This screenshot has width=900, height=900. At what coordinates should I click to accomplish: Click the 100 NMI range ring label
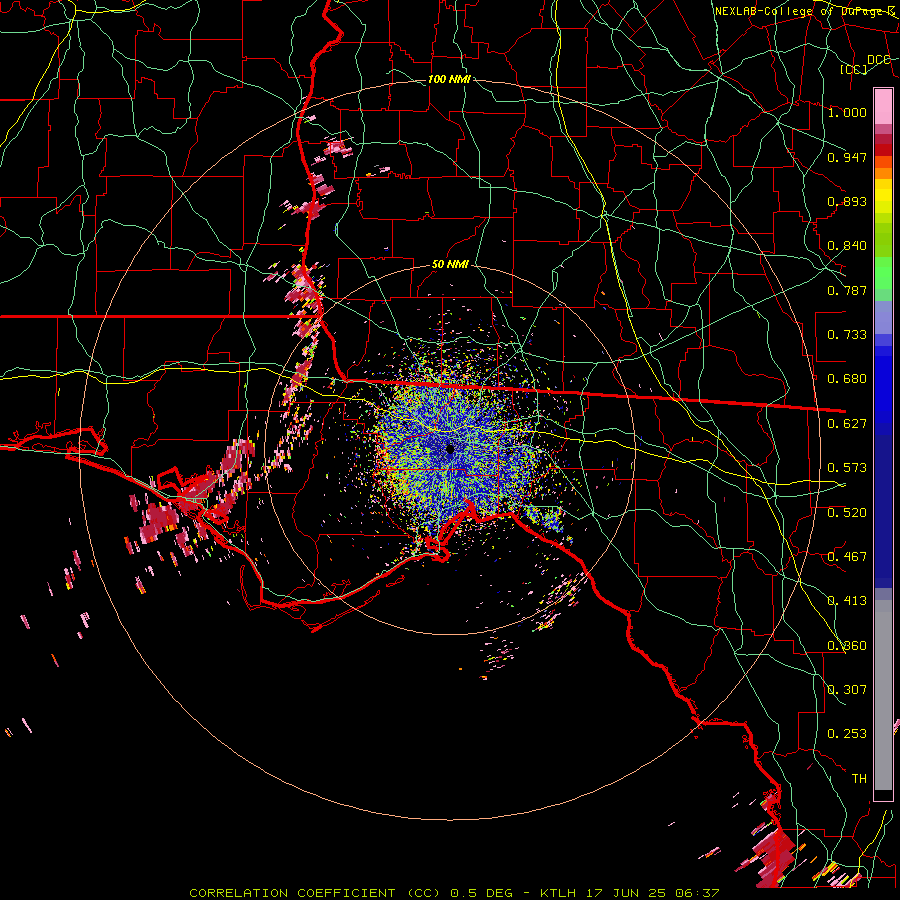449,79
